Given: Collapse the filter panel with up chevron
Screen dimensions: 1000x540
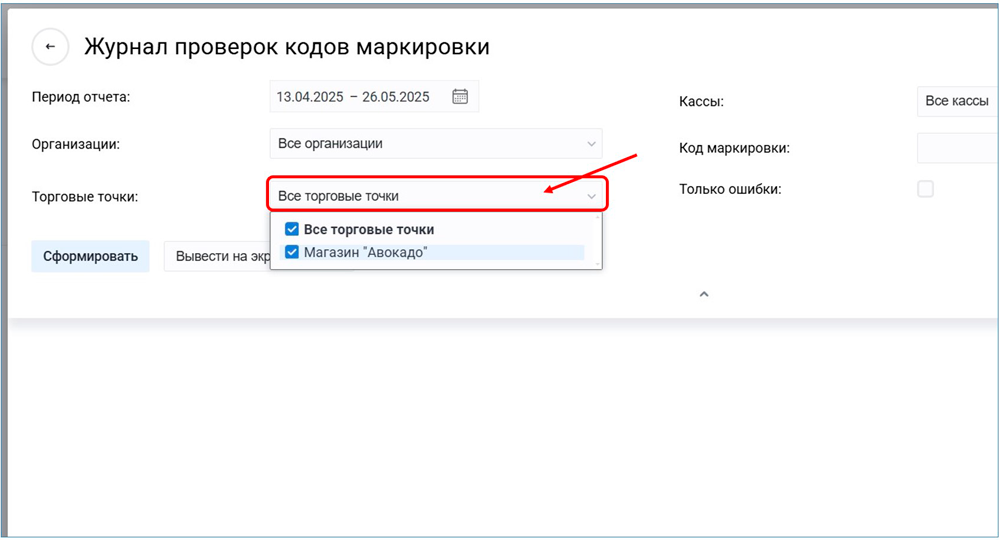Looking at the screenshot, I should [x=703, y=294].
